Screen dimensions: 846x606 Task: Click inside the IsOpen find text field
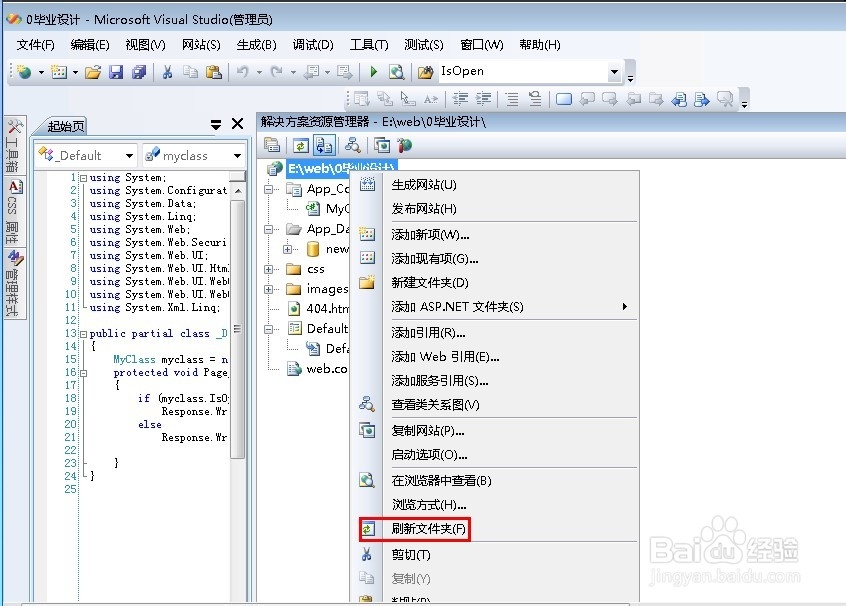pyautogui.click(x=522, y=71)
